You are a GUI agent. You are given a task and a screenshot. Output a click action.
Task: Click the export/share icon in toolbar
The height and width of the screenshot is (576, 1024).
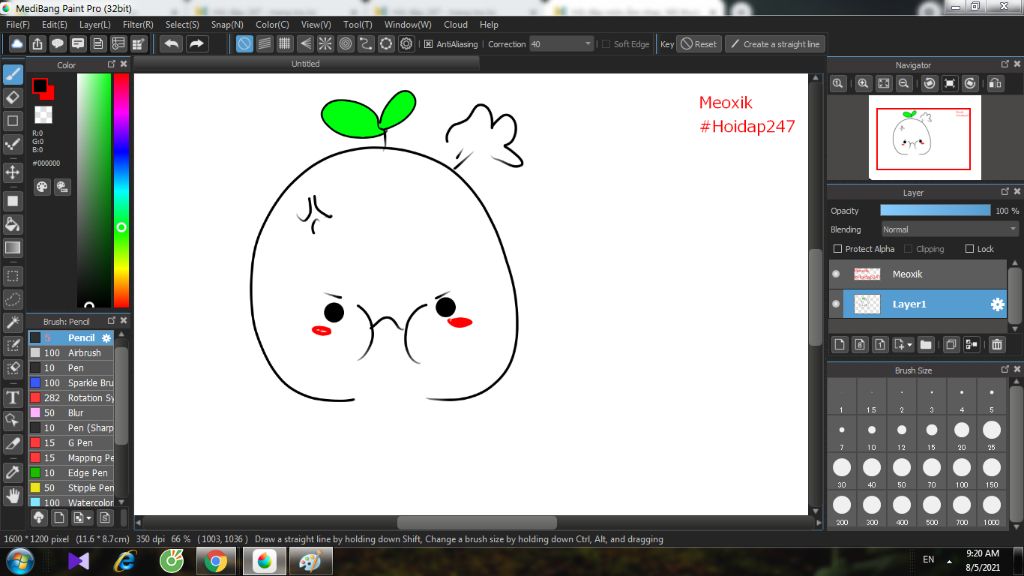[37, 44]
